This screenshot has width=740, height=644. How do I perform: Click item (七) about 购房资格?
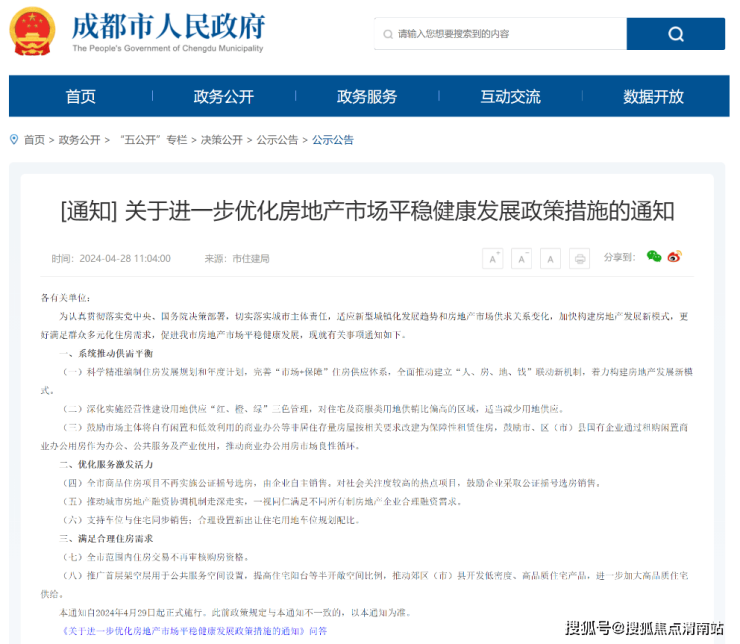tap(156, 557)
